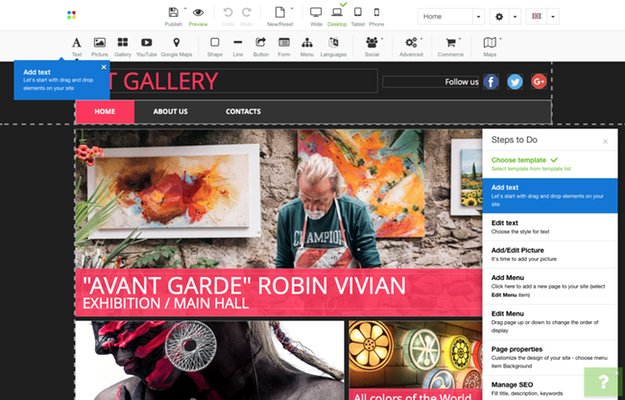This screenshot has height=400, width=625.
Task: Click the Publish save icon
Action: (173, 12)
